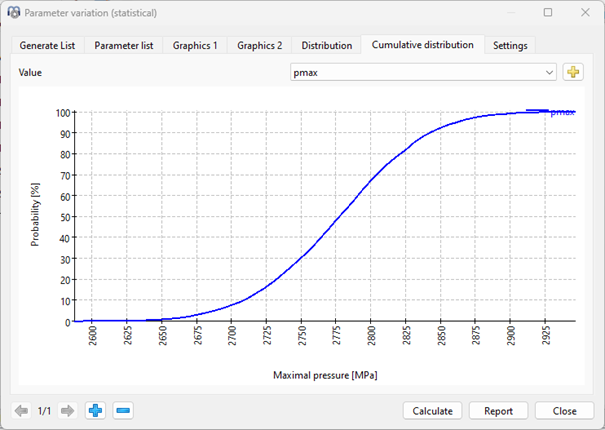Click the blue minus icon
The height and width of the screenshot is (430, 605).
point(122,411)
